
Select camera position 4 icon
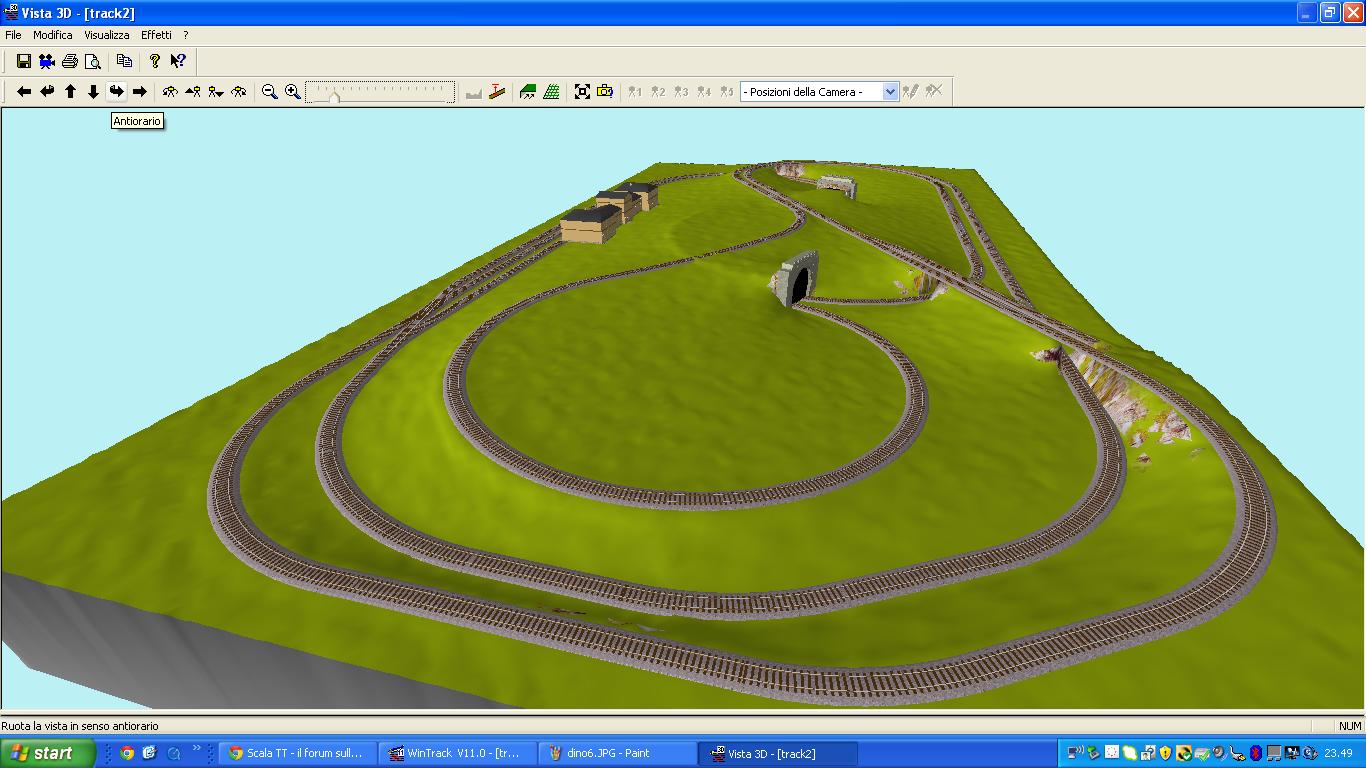[704, 92]
